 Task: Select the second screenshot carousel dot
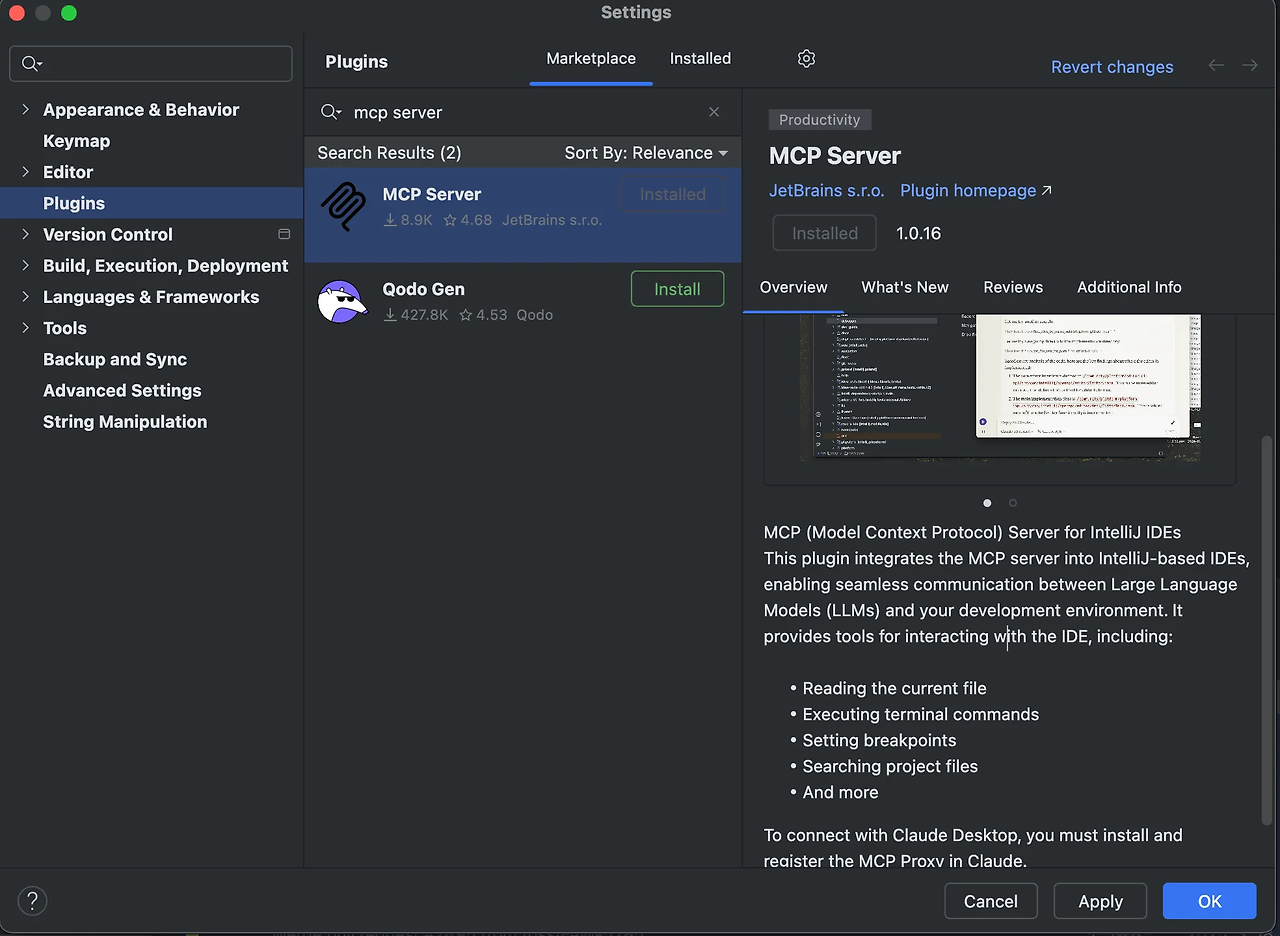click(1013, 503)
